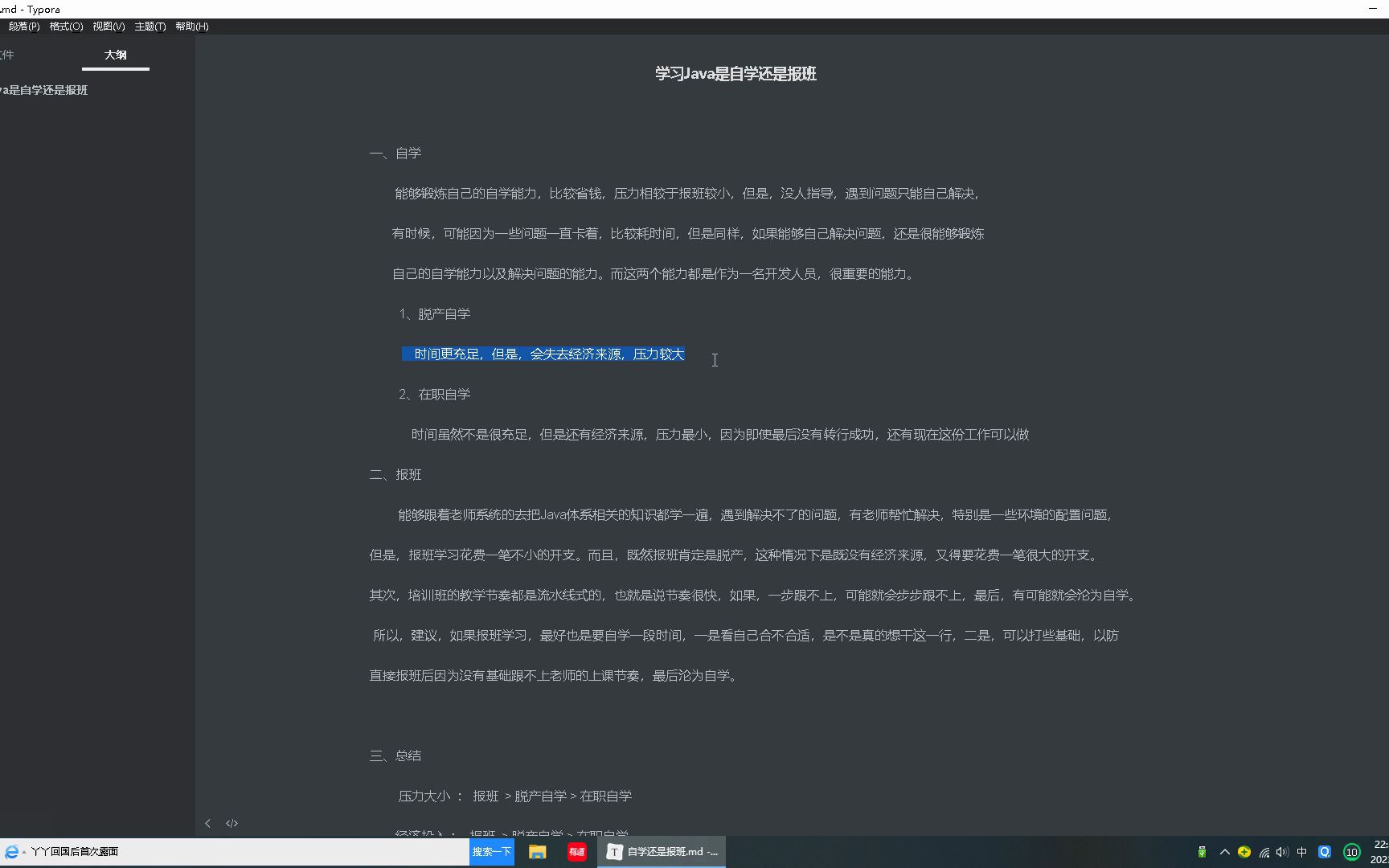This screenshot has width=1389, height=868.
Task: Open the 主题(T) menu
Action: (x=150, y=27)
